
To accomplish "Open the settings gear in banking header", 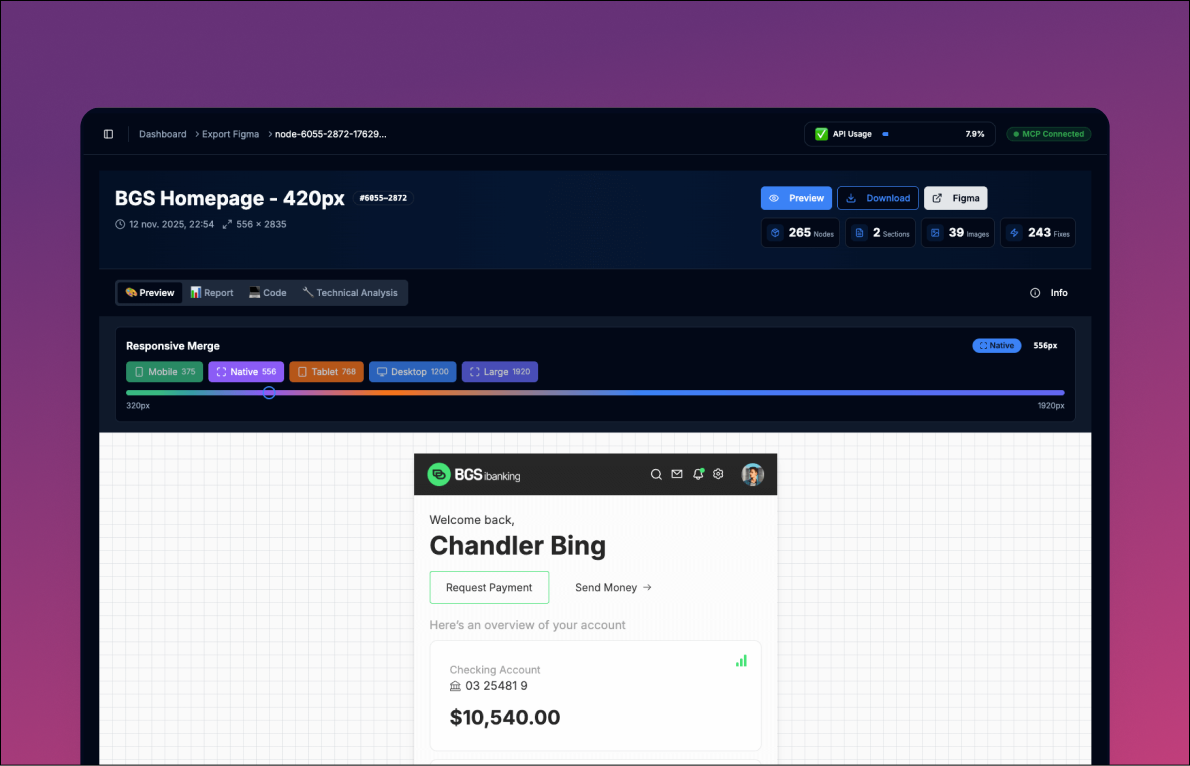I will (718, 474).
